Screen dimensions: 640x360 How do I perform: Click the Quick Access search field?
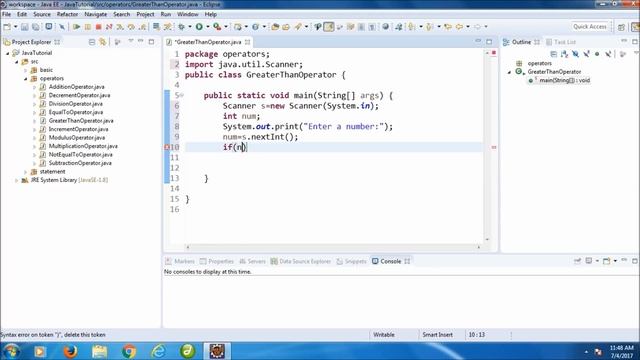(x=590, y=27)
